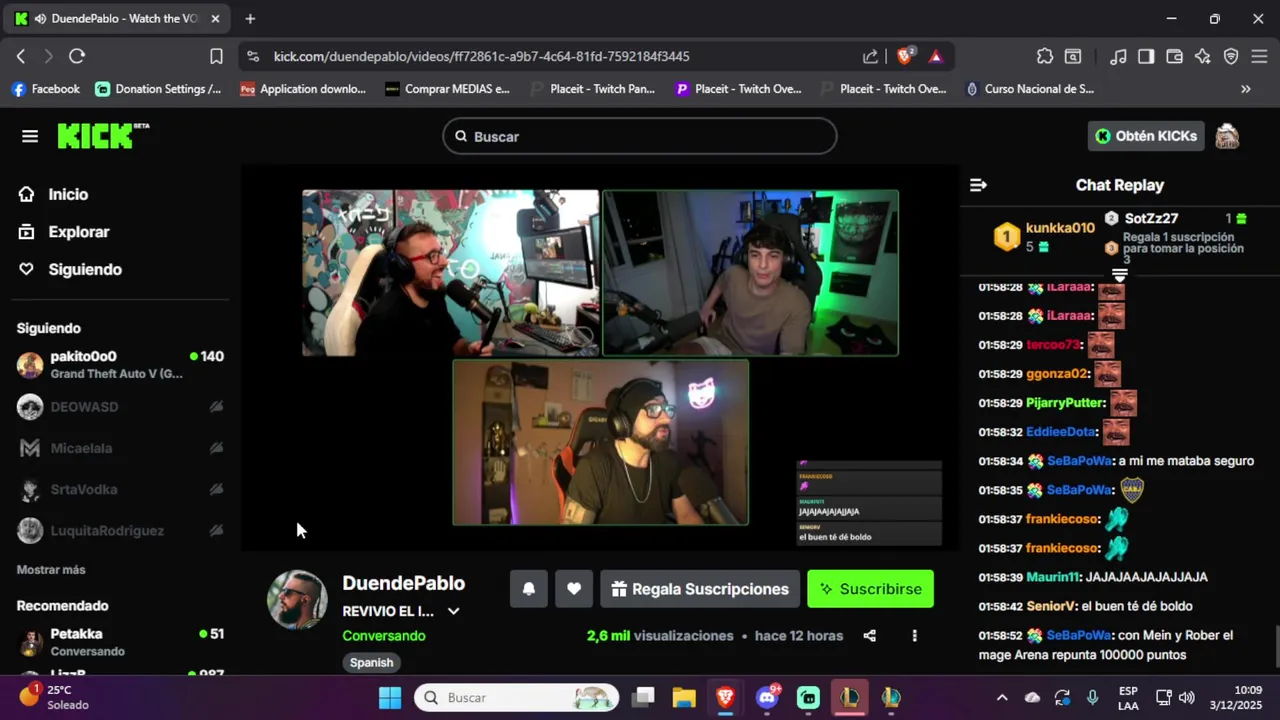1280x720 pixels.
Task: Switch to the DuendePablo browser tab
Action: [117, 18]
